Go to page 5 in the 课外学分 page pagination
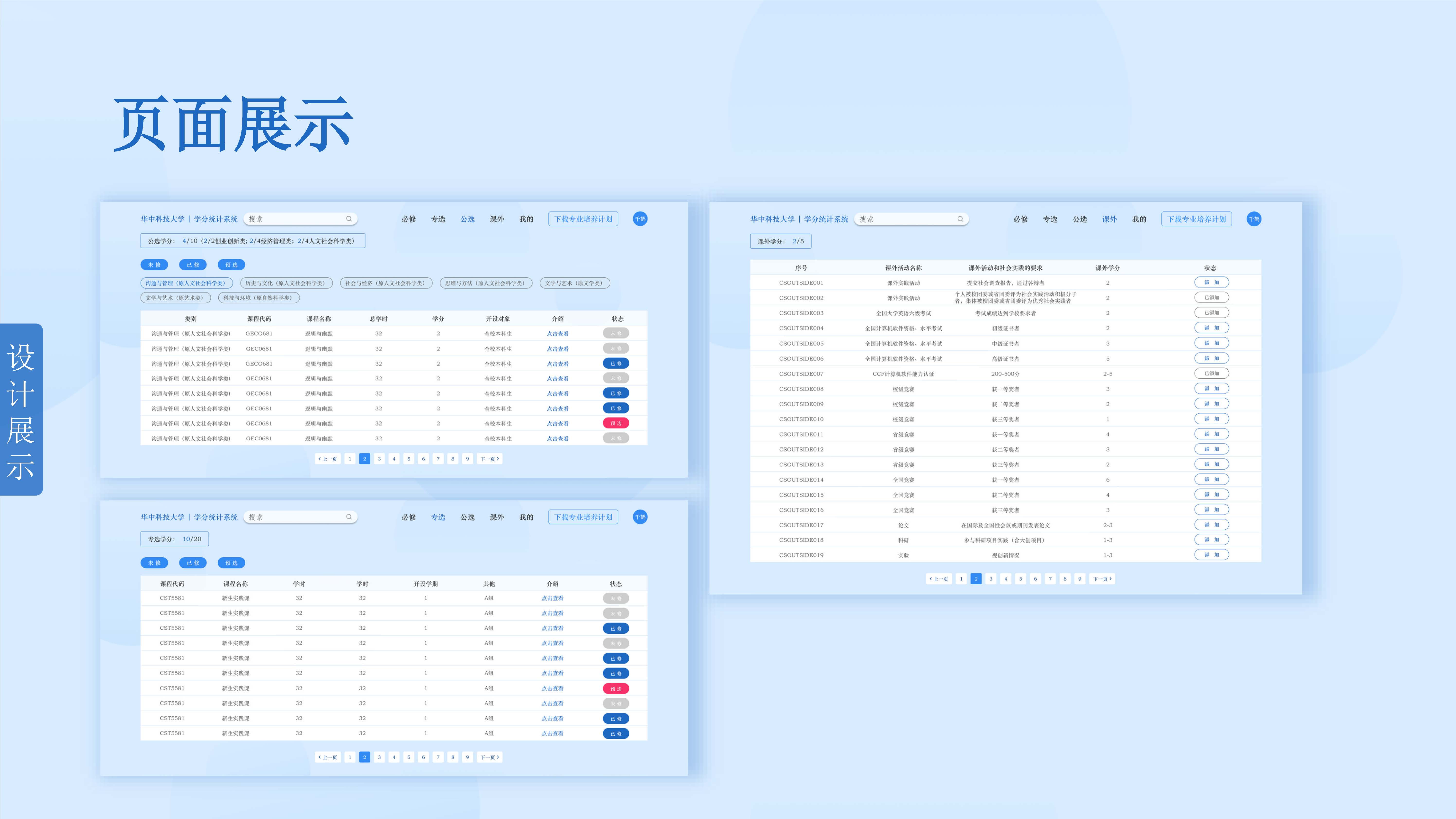This screenshot has height=819, width=1456. tap(1020, 579)
